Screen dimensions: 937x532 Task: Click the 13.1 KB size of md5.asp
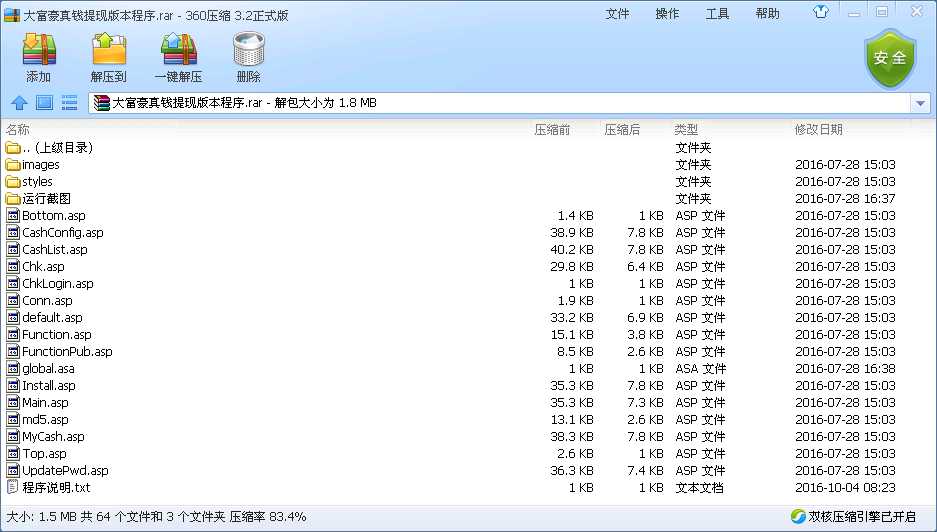[572, 420]
